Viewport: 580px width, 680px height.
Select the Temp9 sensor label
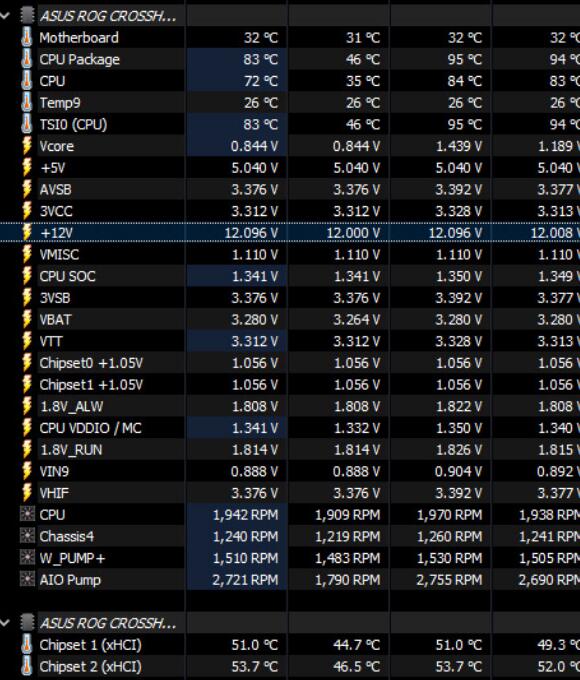pos(60,103)
